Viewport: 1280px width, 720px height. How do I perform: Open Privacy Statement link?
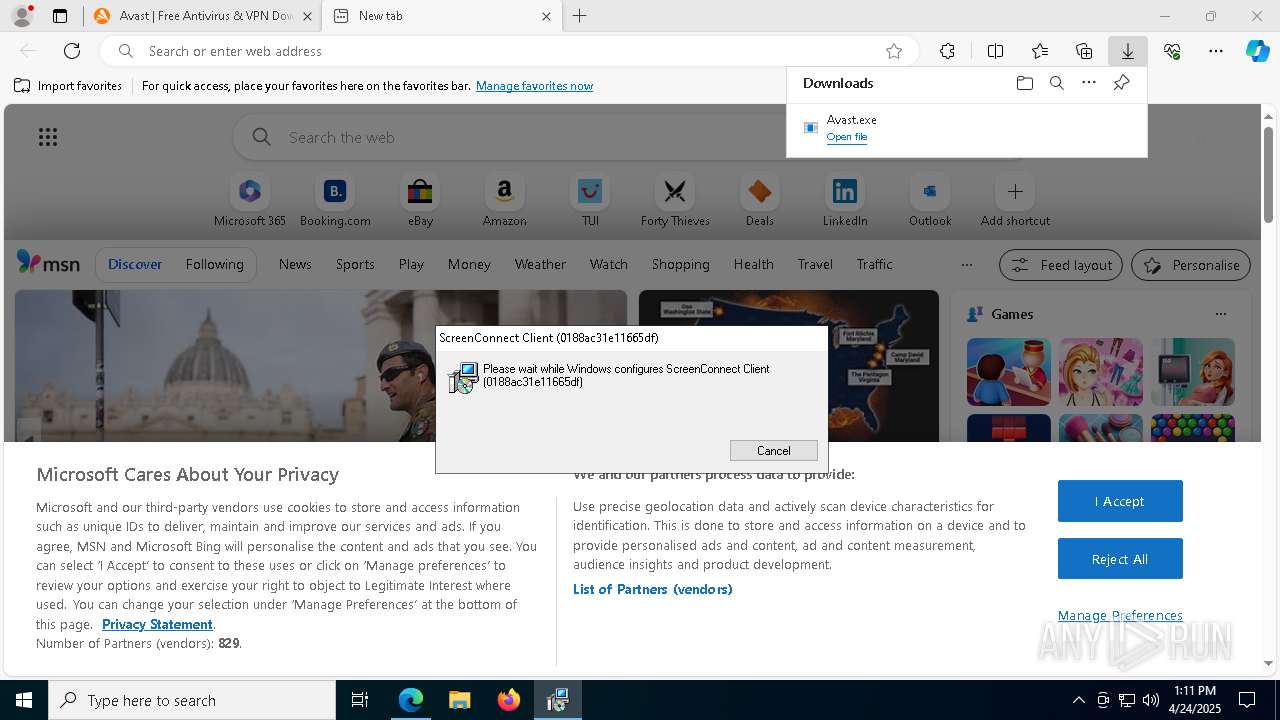click(x=157, y=624)
